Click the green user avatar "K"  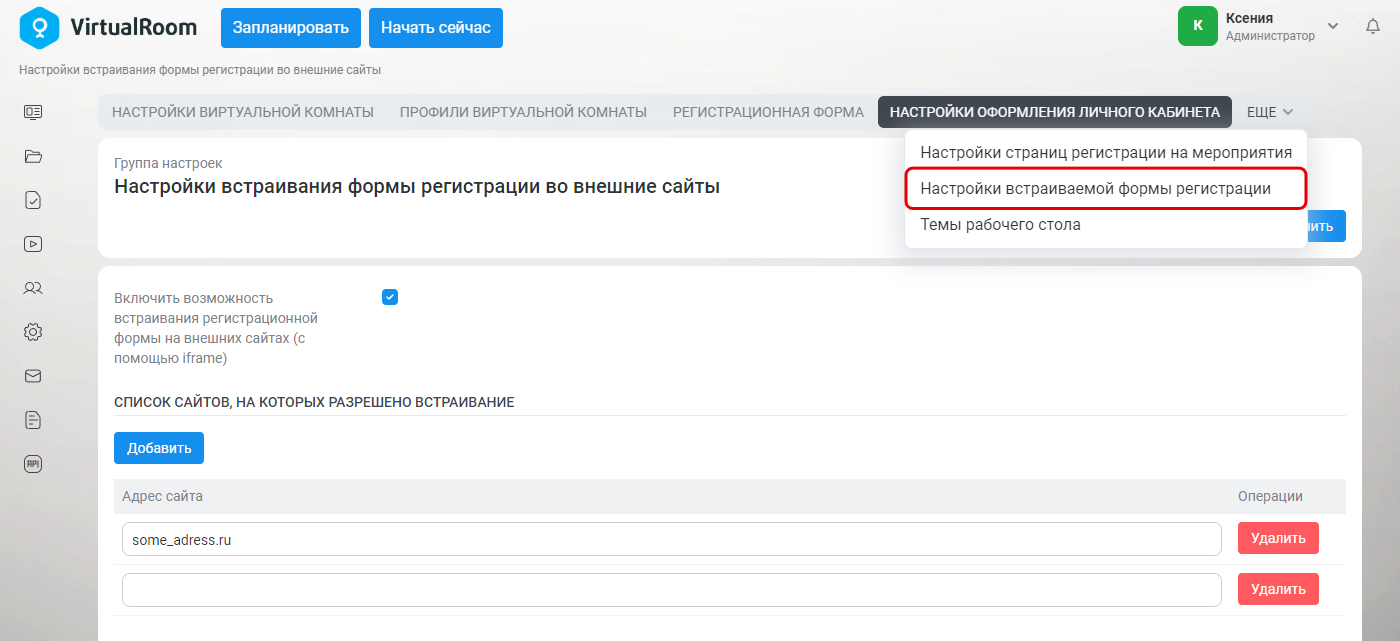click(x=1198, y=26)
